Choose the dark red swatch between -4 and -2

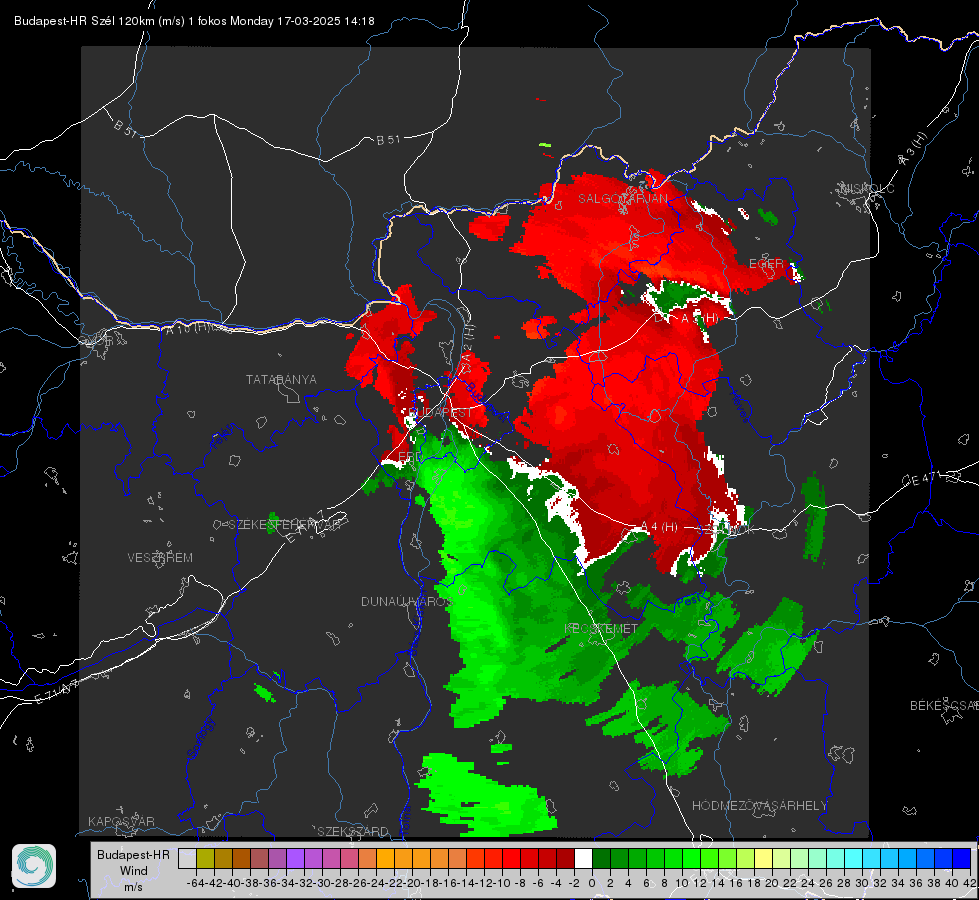(565, 858)
